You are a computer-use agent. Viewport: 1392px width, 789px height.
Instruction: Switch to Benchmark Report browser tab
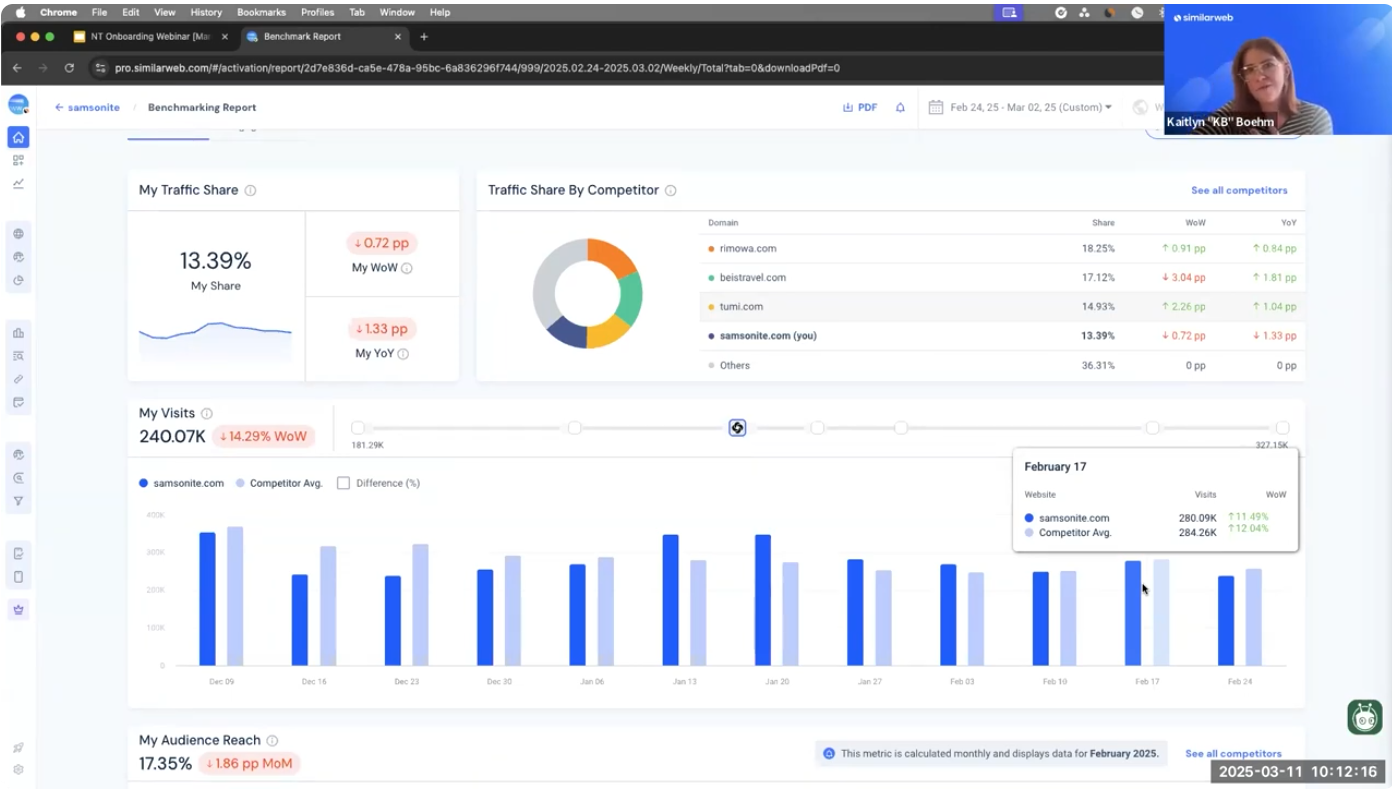coord(324,37)
